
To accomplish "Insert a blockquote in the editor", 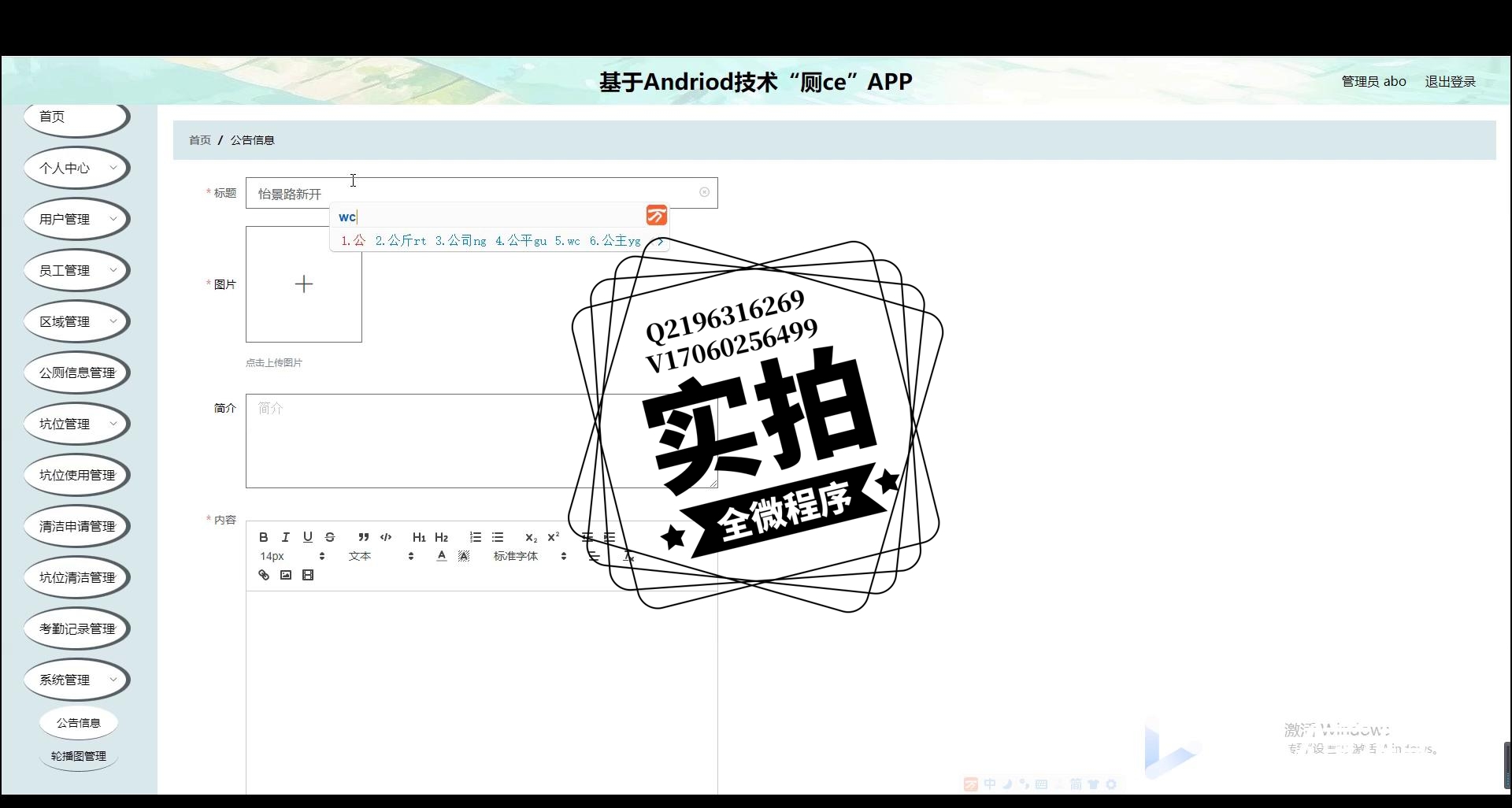I will point(363,537).
